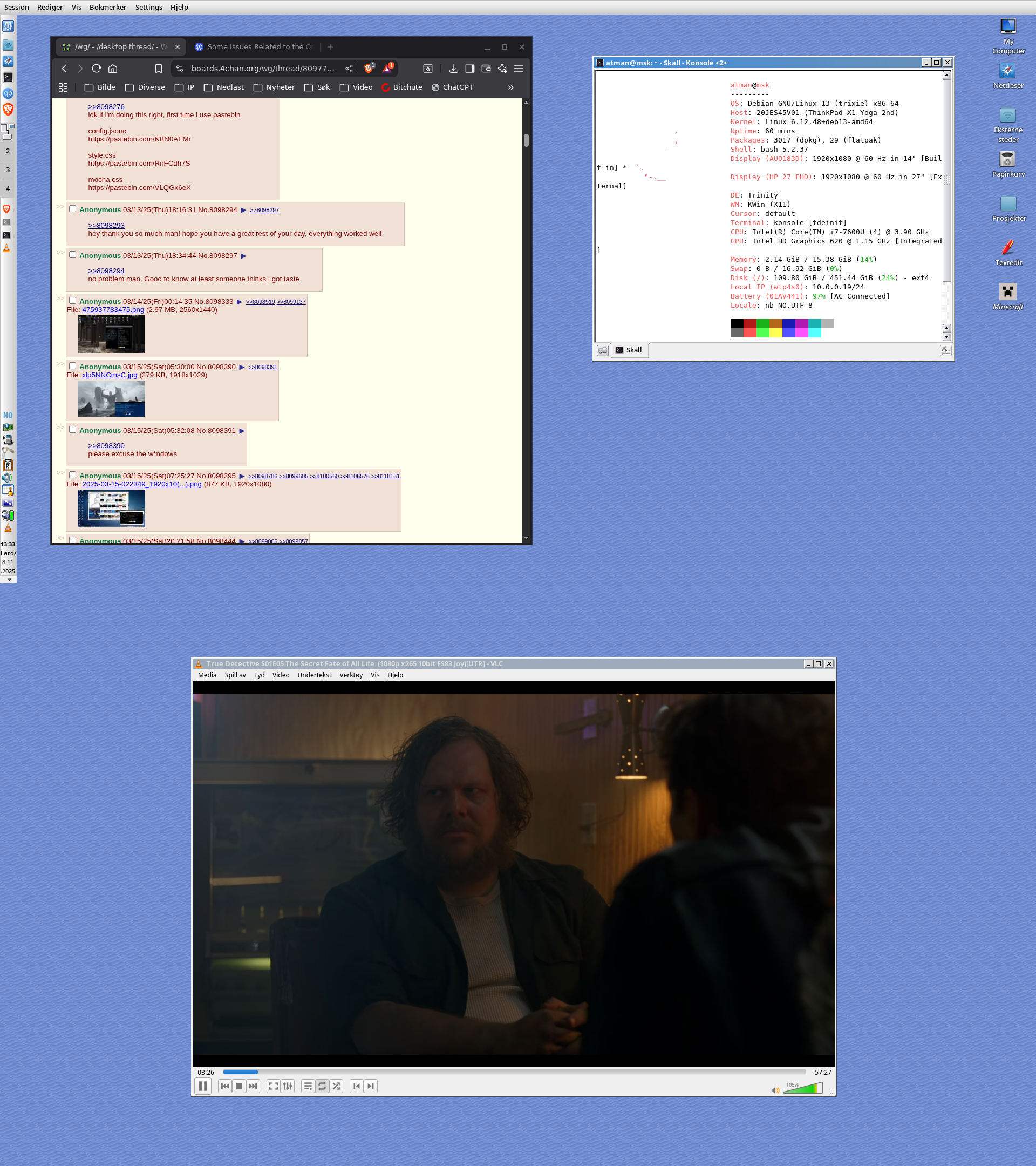Screen dimensions: 1036x1166
Task: Select checkbox on post No.8098395
Action: point(72,474)
